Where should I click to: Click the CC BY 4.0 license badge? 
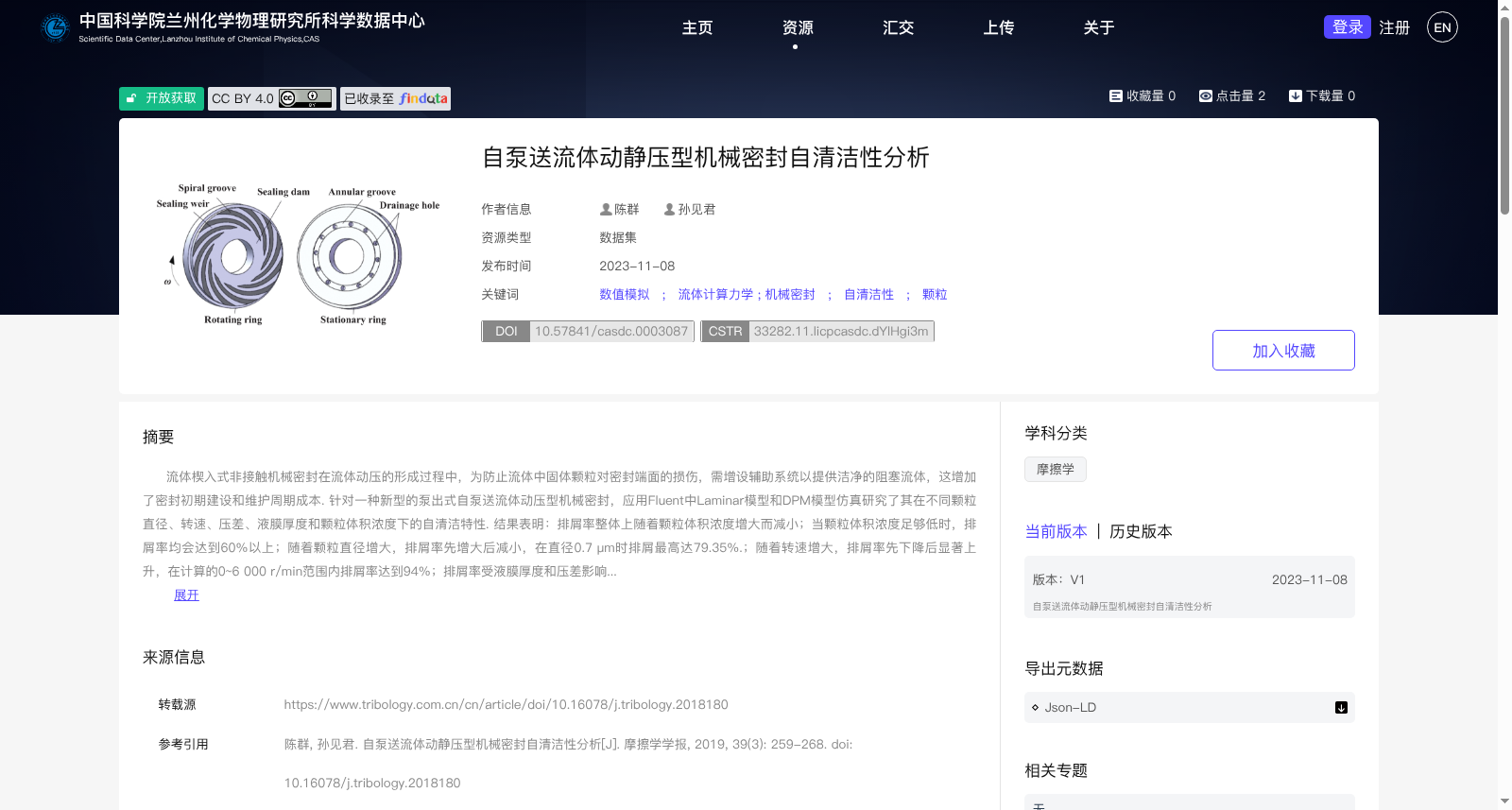coord(272,98)
